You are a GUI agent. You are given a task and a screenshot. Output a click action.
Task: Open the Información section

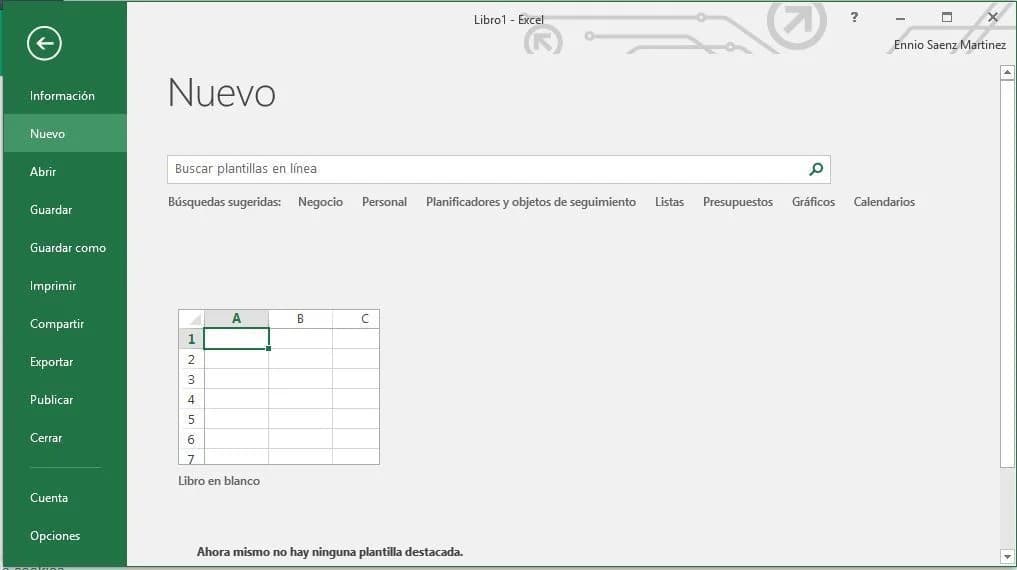pyautogui.click(x=65, y=95)
